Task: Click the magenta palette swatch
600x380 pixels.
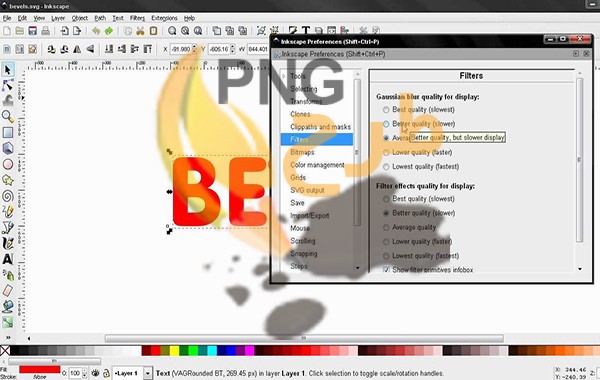Action: click(249, 351)
